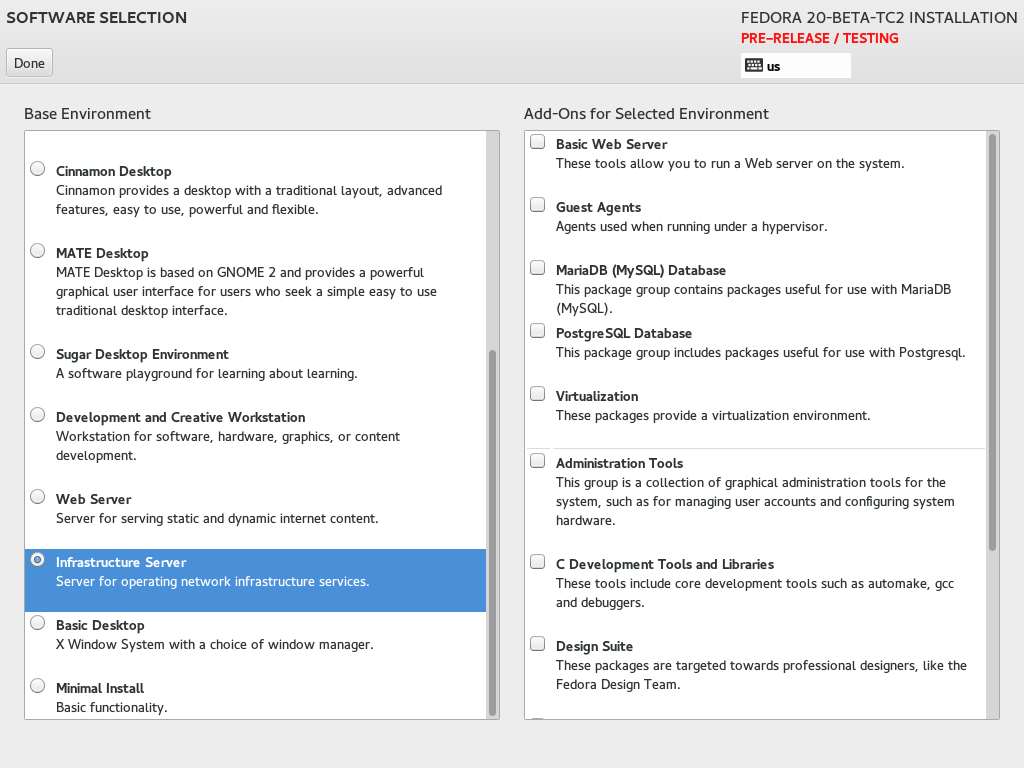Image resolution: width=1024 pixels, height=768 pixels.
Task: Click the Done button
Action: (x=29, y=63)
